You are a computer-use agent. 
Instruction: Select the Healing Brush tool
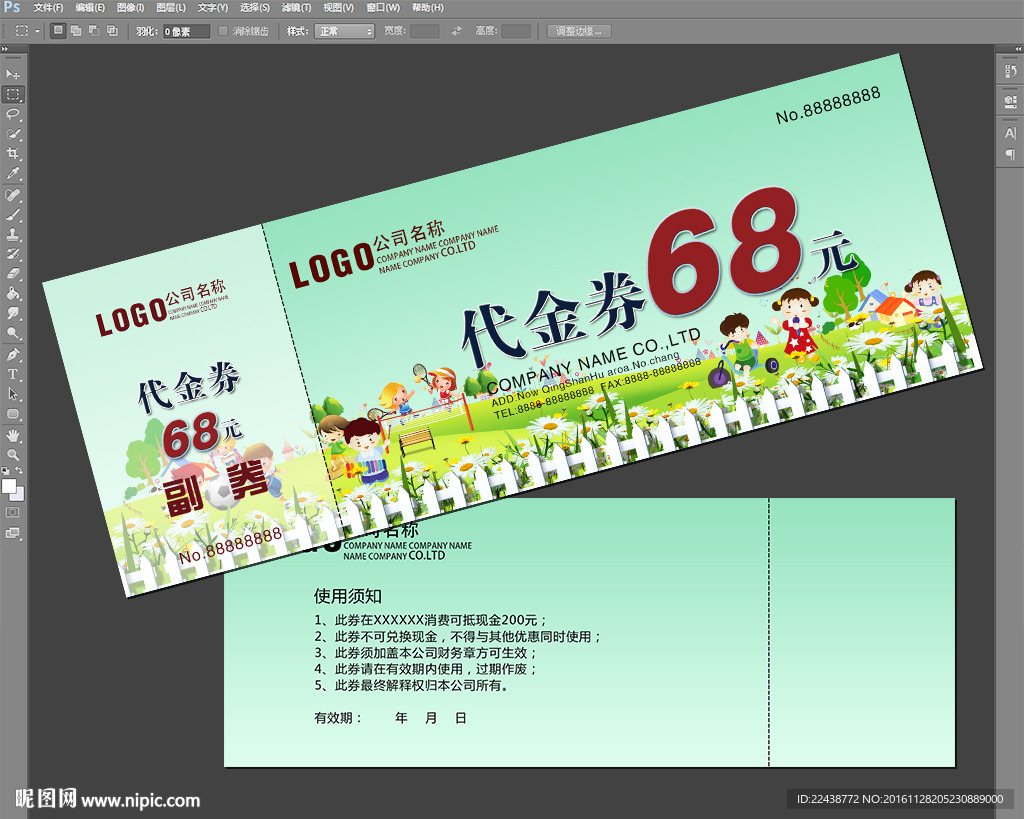13,195
